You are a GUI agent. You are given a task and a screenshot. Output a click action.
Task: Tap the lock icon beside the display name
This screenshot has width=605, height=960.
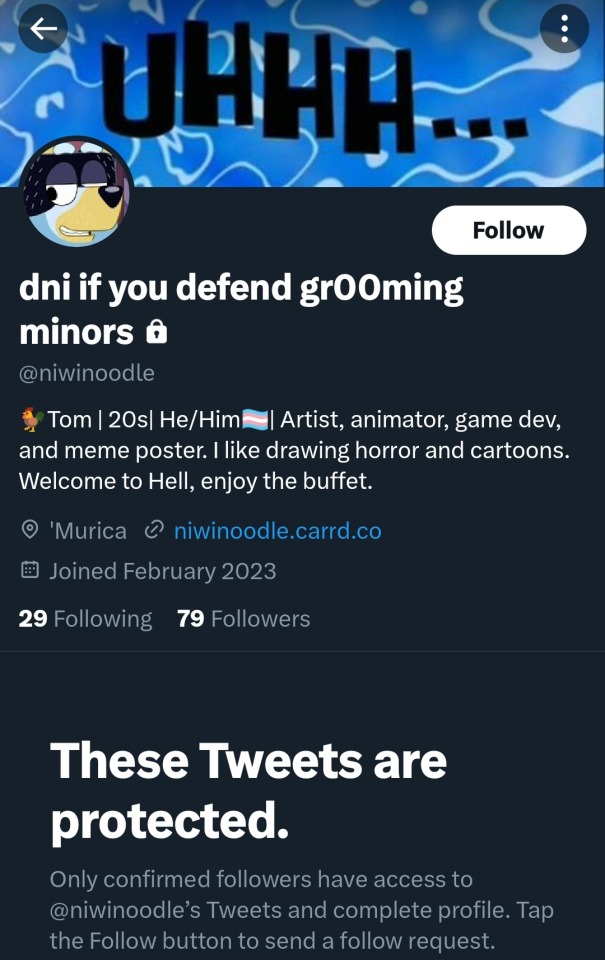(x=156, y=332)
